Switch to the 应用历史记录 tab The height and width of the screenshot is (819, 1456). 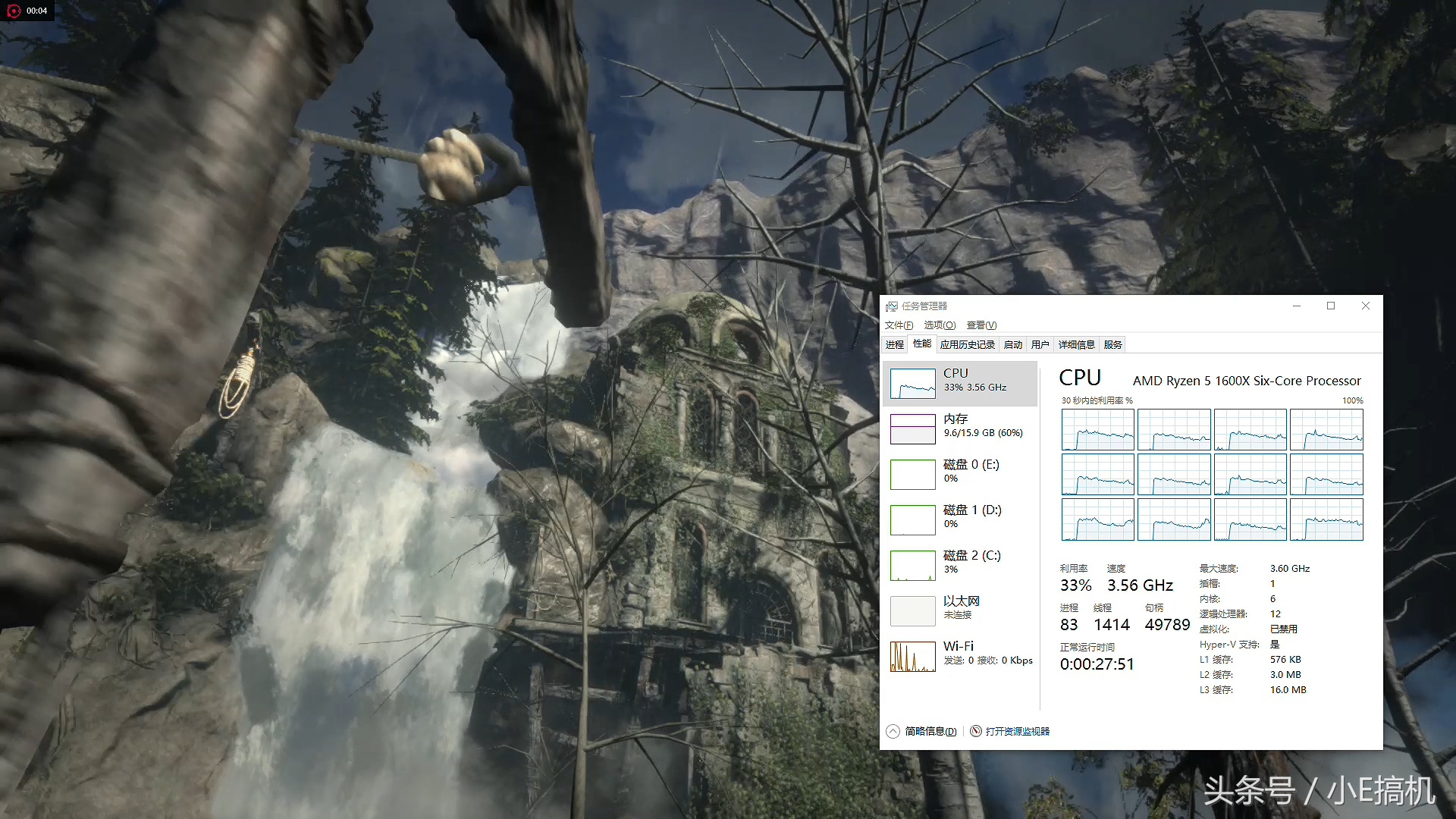tap(967, 345)
